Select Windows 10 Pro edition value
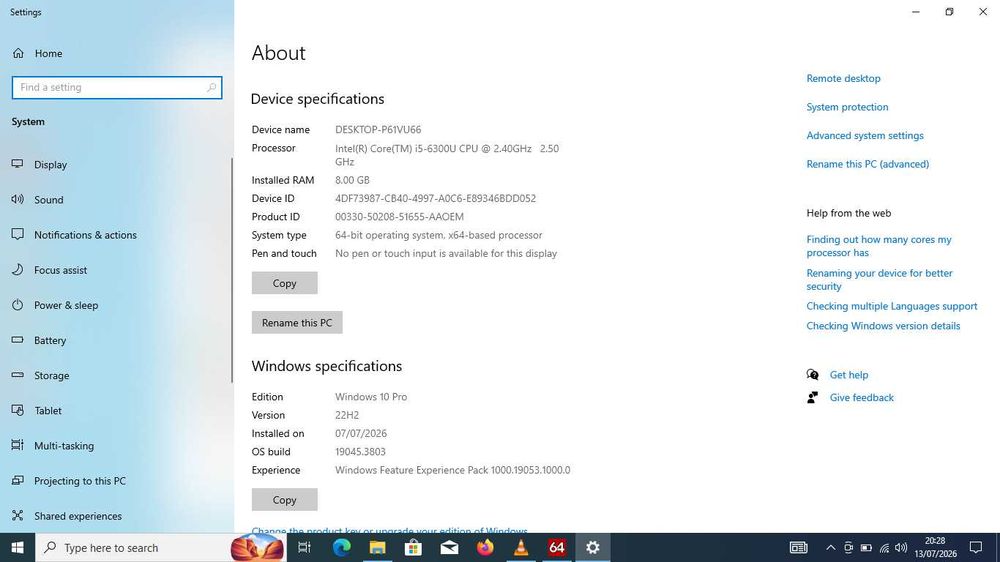This screenshot has width=1000, height=562. coord(371,397)
